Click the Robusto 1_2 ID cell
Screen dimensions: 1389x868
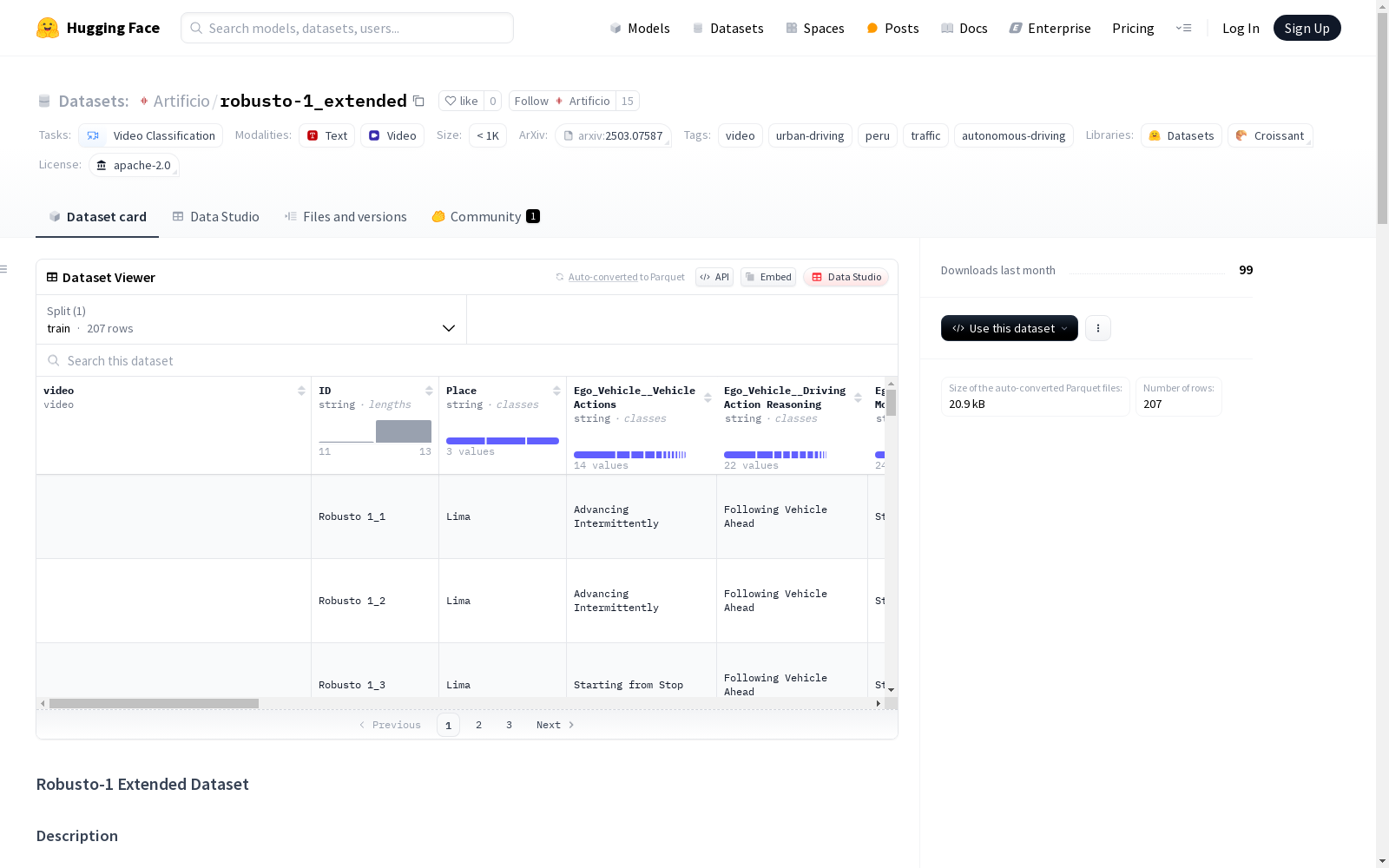point(375,601)
